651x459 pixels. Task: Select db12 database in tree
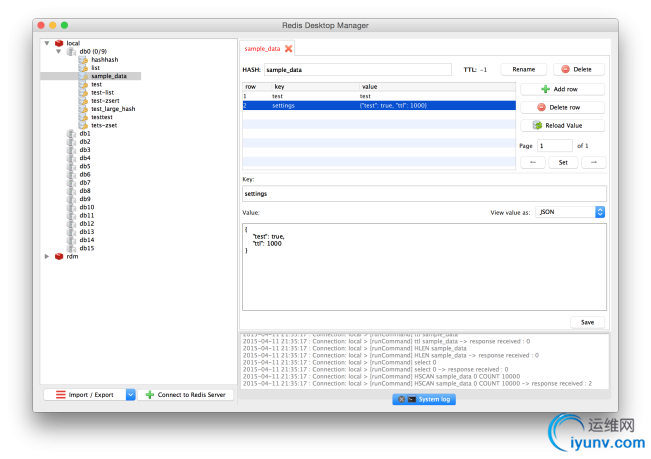87,224
